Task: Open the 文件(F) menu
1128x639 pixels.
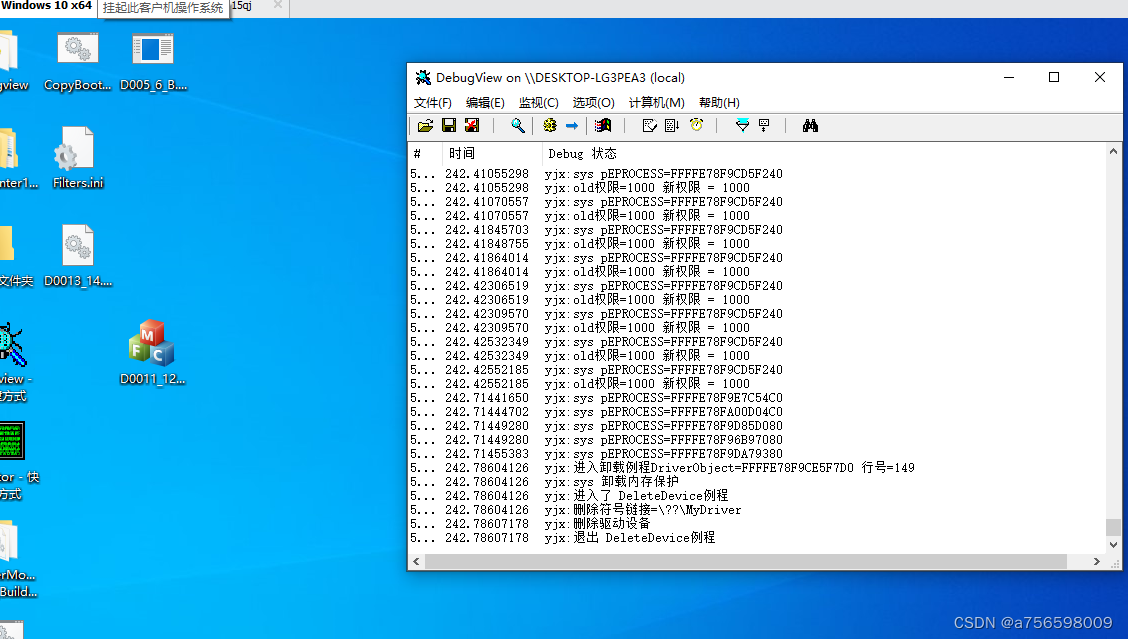Action: 432,102
